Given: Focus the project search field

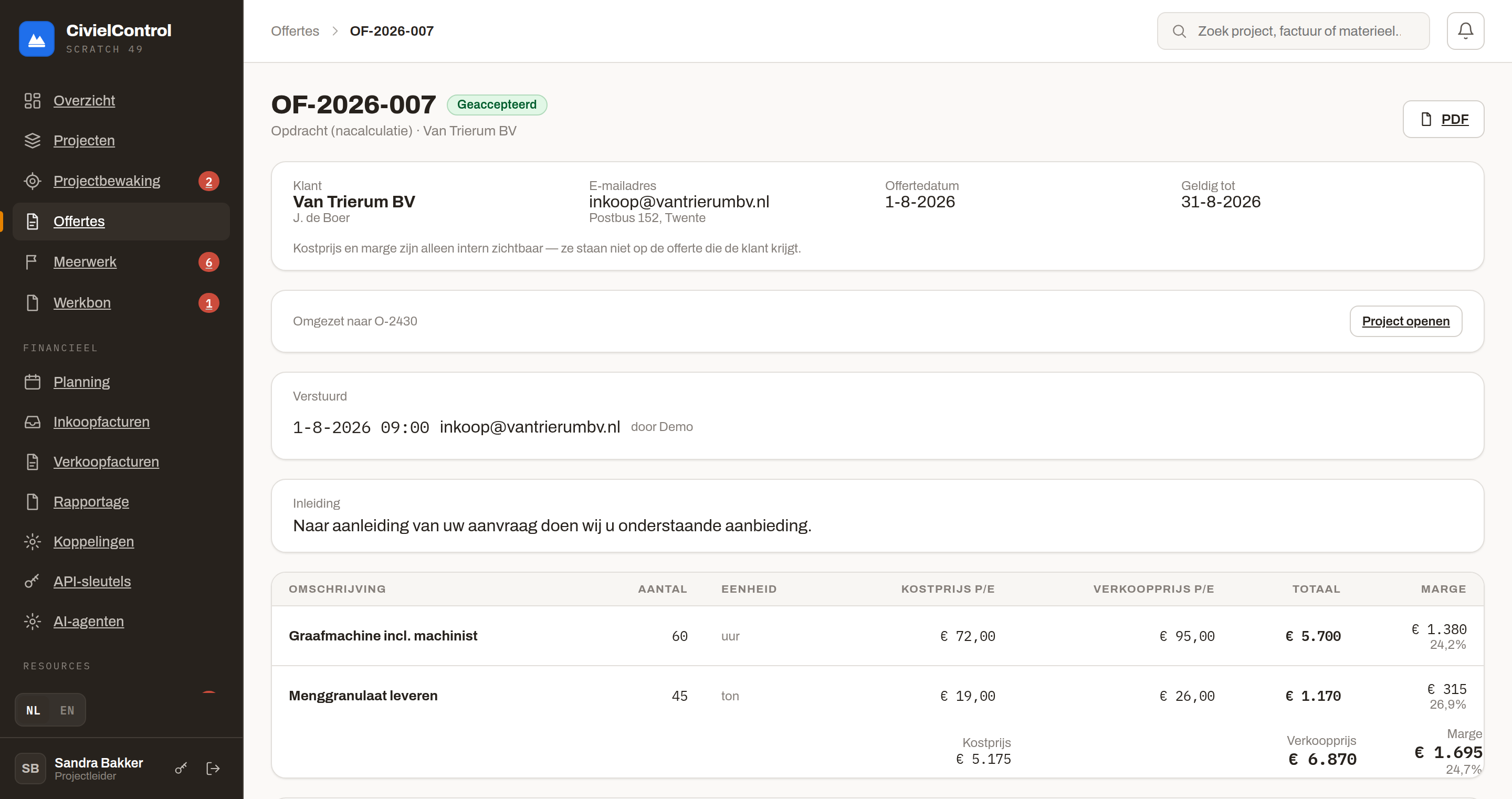Looking at the screenshot, I should coord(1293,31).
